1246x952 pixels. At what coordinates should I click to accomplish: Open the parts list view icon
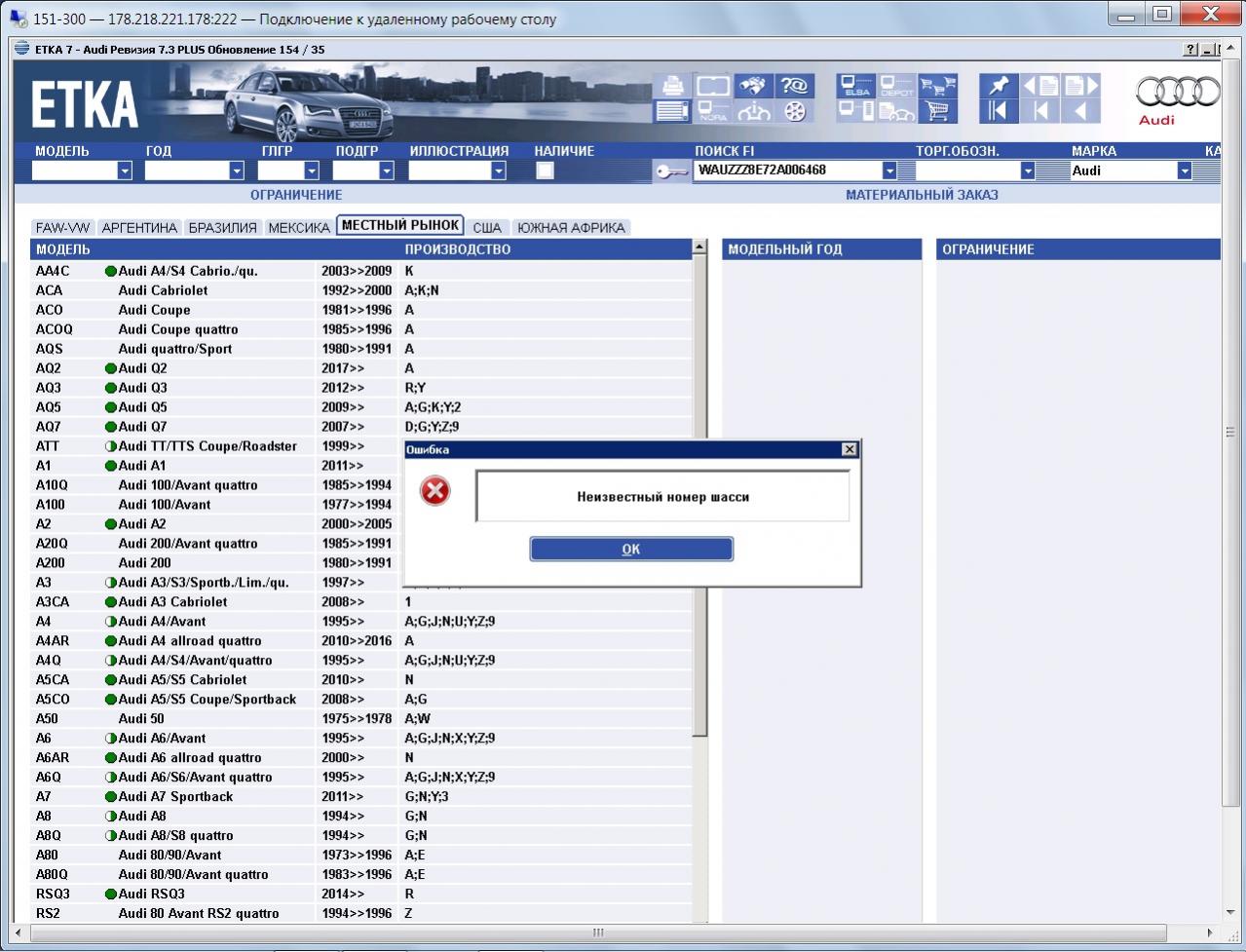pyautogui.click(x=671, y=111)
